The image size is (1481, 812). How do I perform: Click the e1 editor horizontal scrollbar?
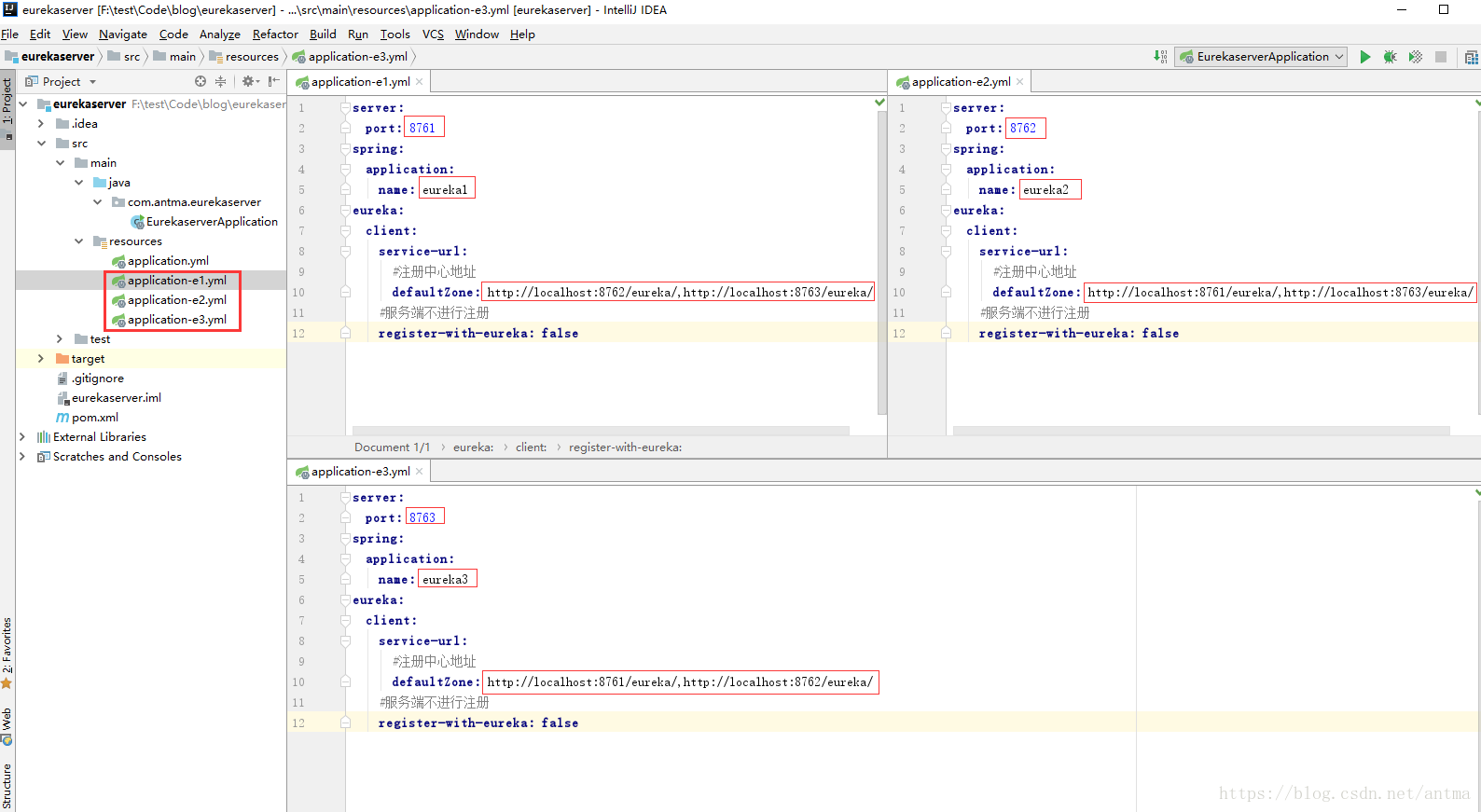[x=602, y=431]
